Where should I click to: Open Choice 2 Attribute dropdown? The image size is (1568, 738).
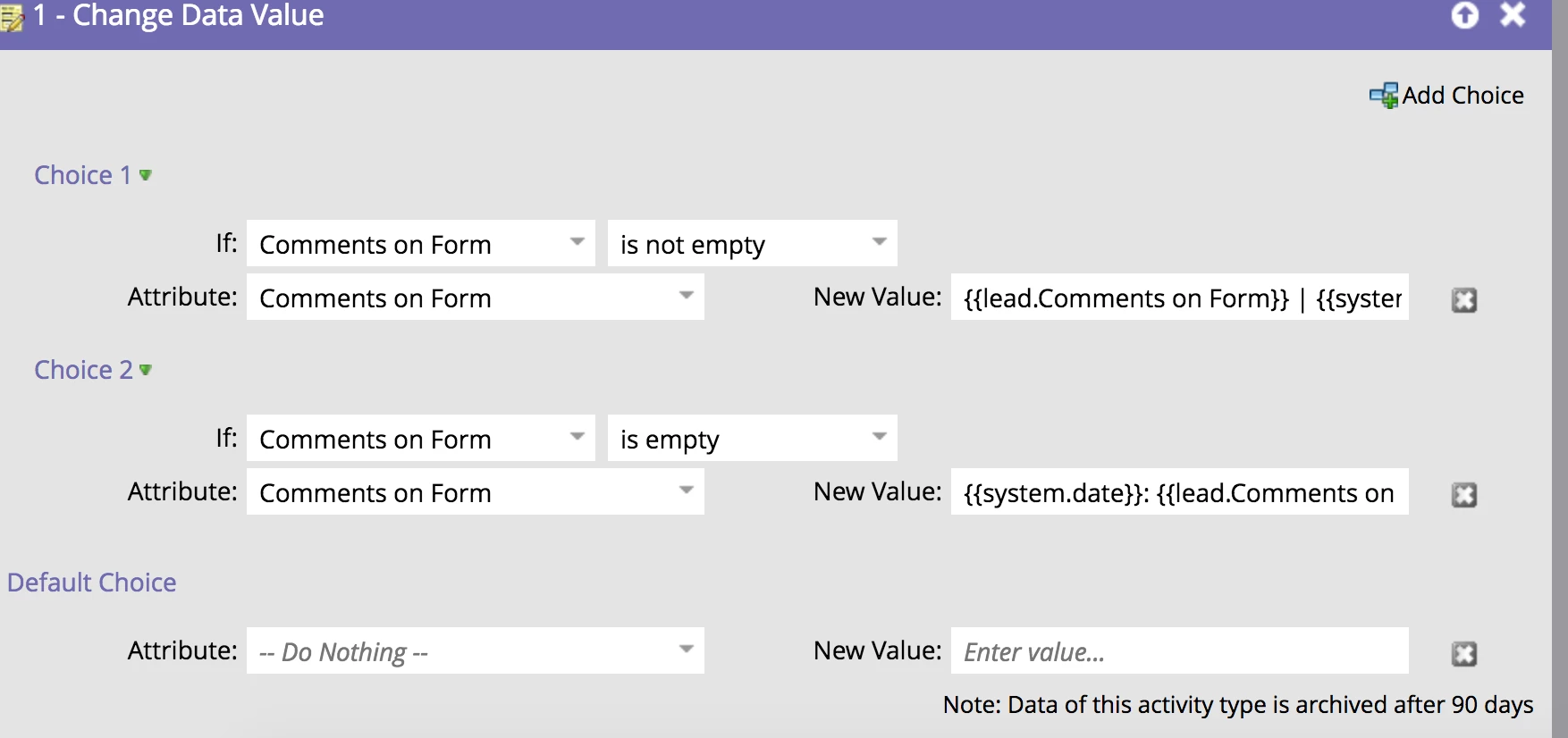pos(476,492)
